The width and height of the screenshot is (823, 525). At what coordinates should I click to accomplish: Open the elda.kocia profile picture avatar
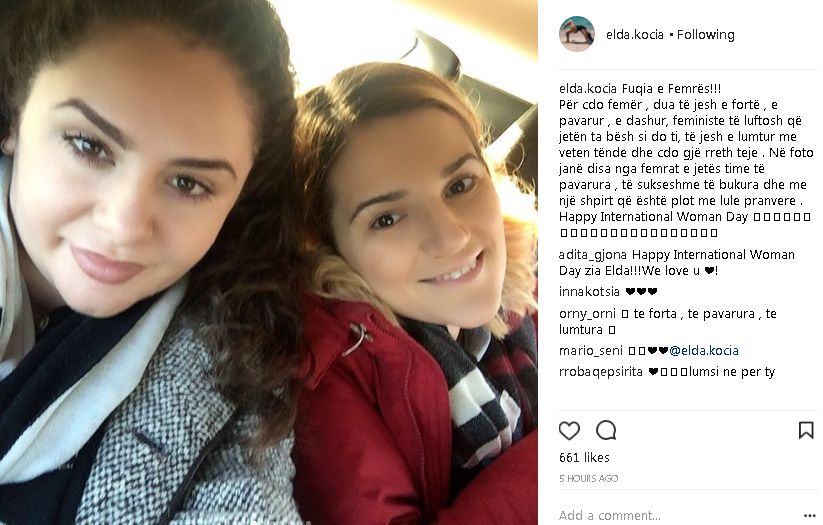(577, 34)
